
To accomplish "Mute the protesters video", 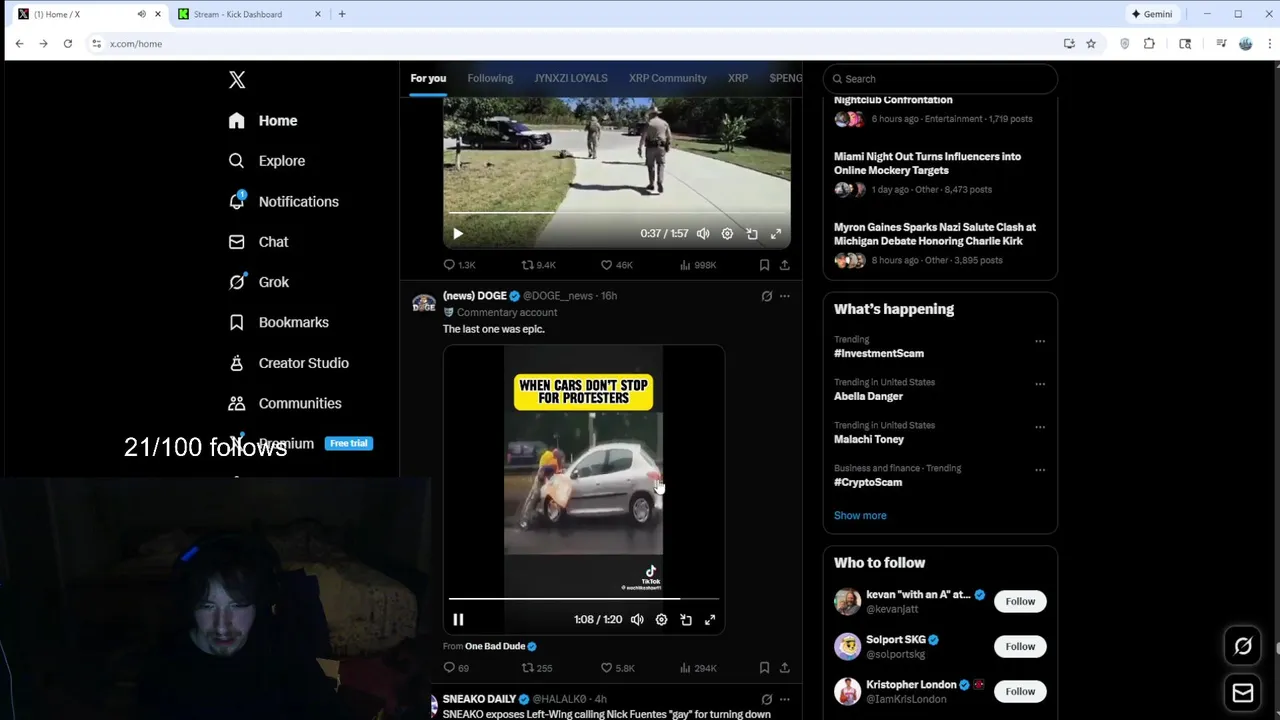I will coord(637,620).
